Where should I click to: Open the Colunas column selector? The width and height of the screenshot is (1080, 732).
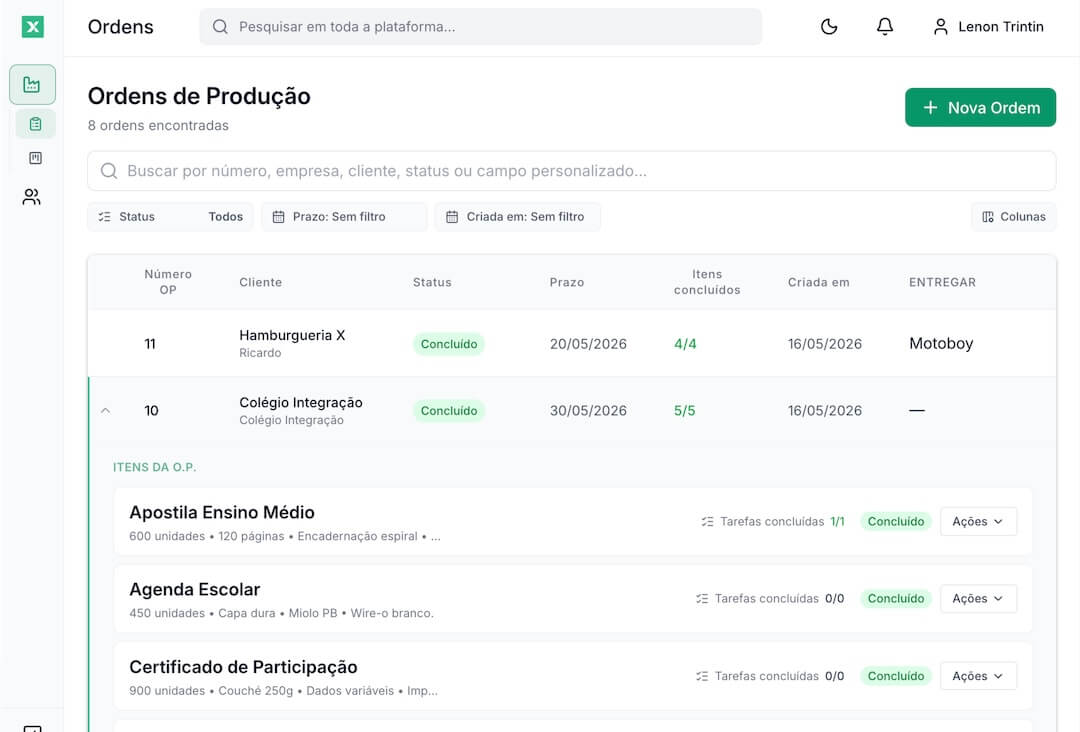click(1014, 217)
